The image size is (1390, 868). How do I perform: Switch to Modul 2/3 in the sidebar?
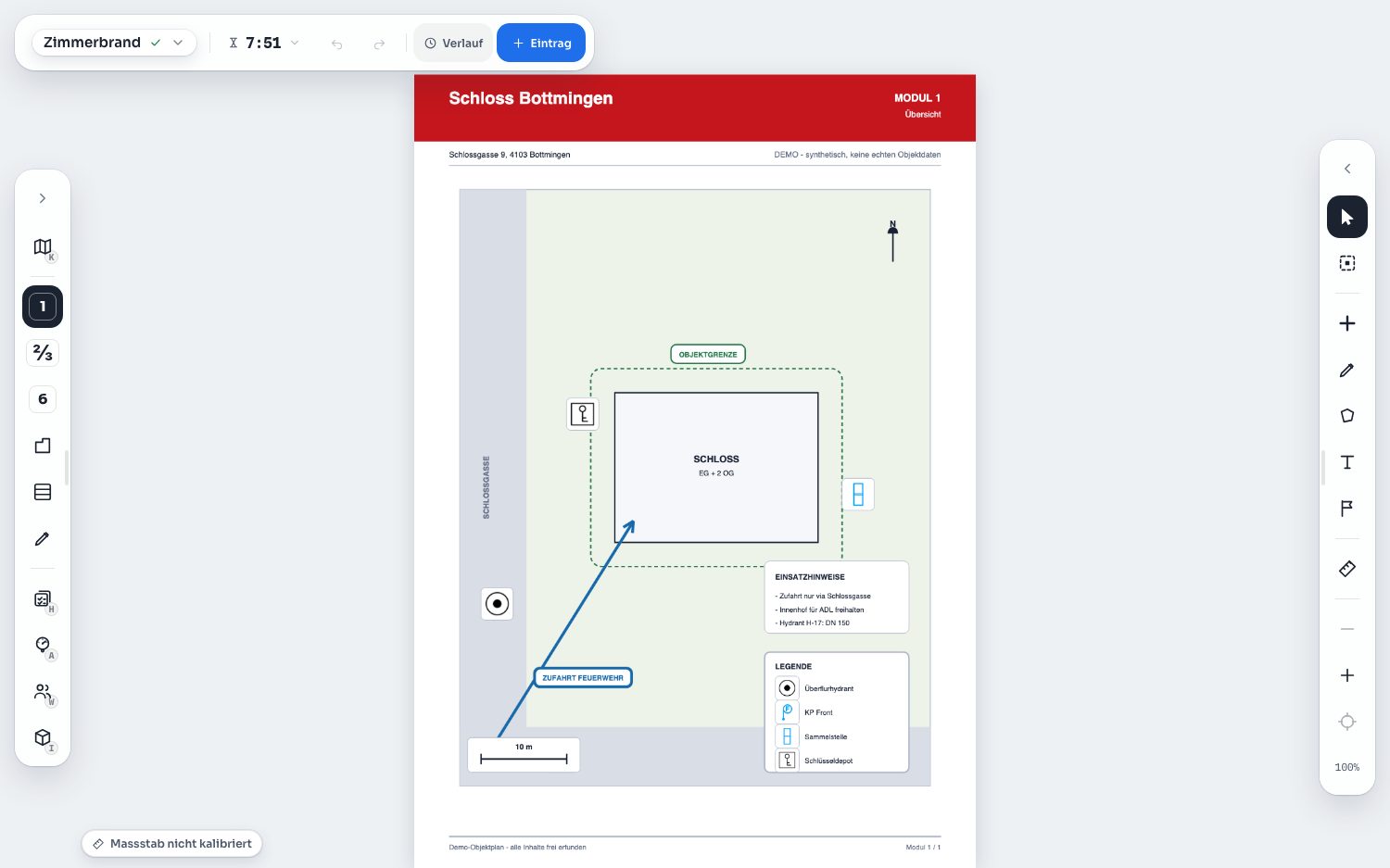point(43,353)
